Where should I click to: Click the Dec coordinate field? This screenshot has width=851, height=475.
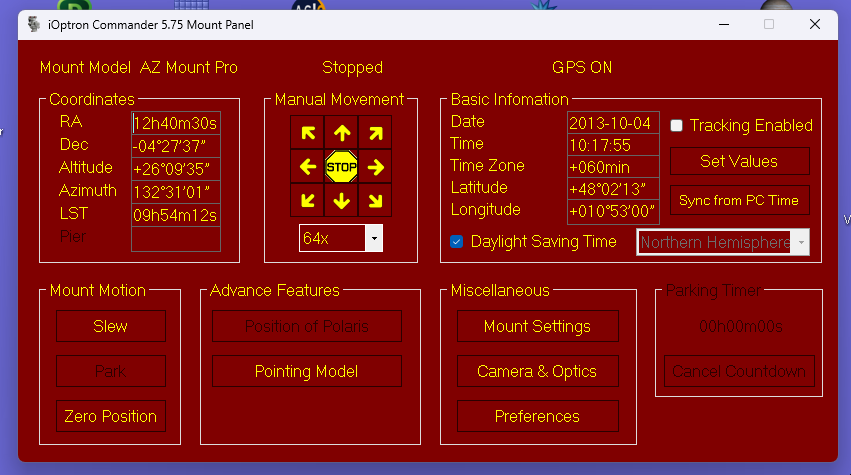coord(176,146)
